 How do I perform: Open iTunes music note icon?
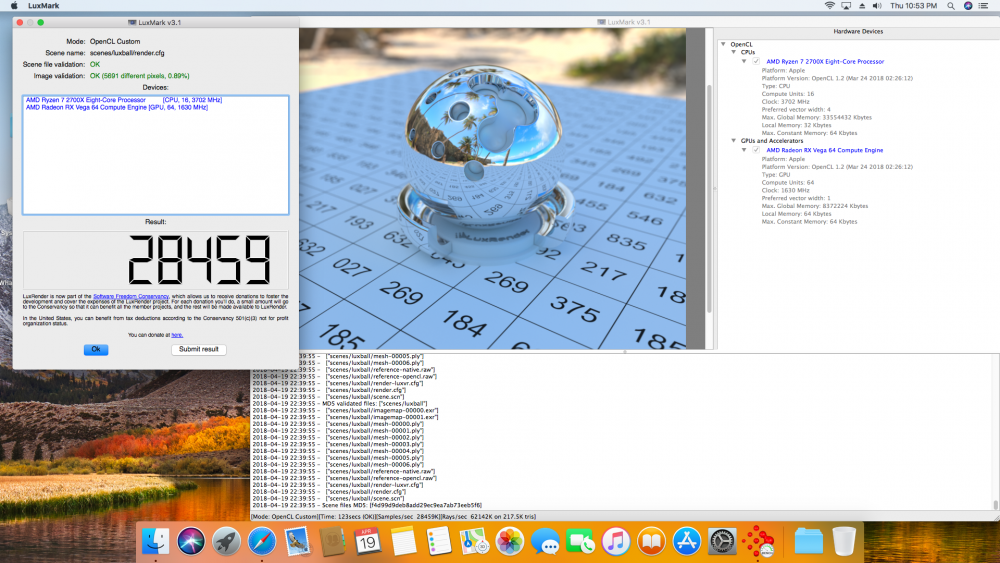tap(616, 541)
